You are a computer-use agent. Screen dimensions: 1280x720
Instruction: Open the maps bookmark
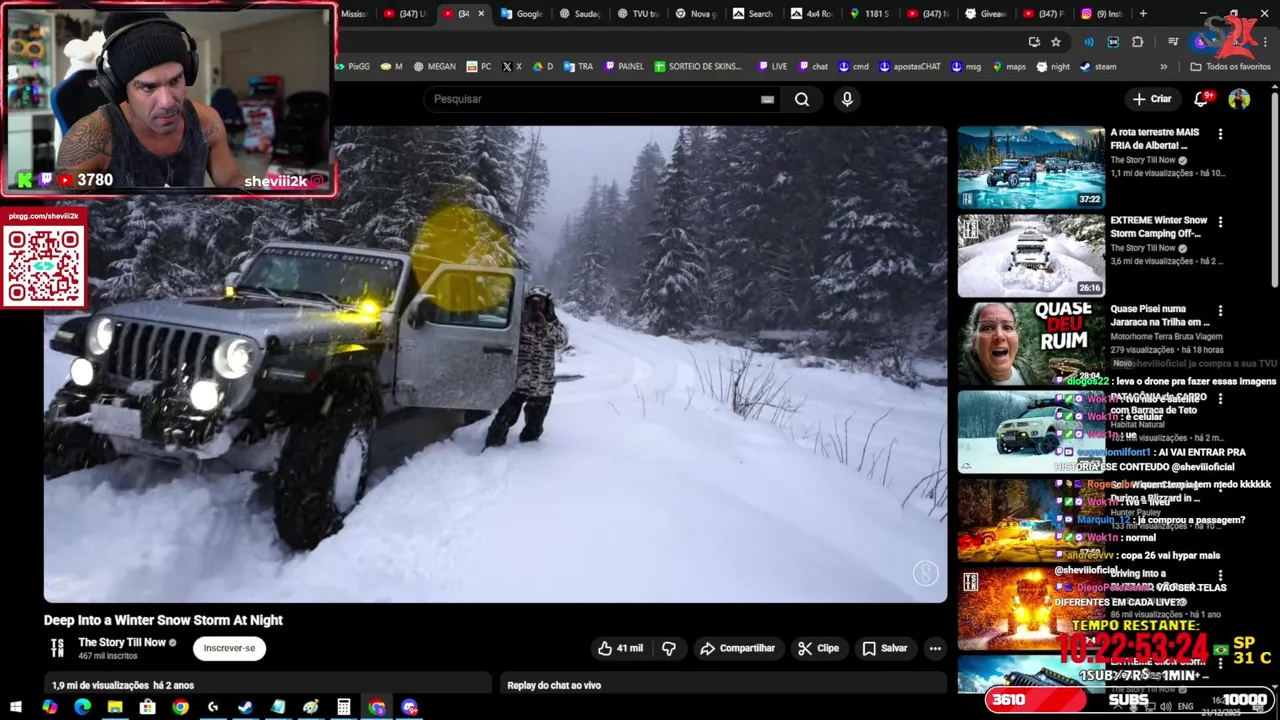tap(1008, 67)
